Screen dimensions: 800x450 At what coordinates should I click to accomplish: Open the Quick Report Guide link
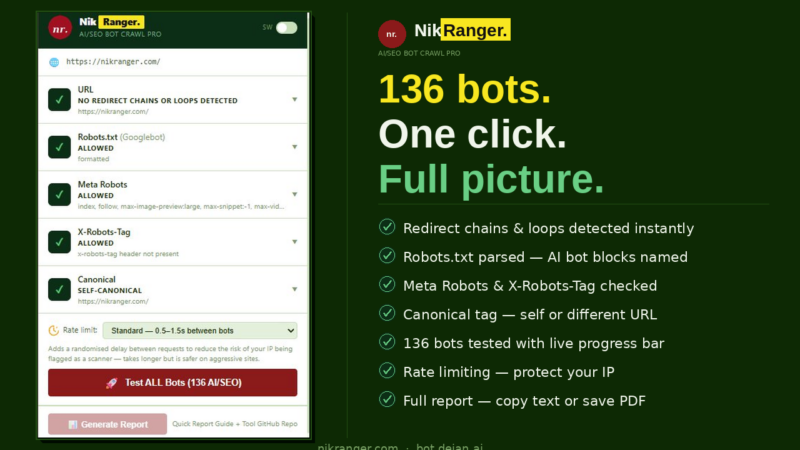[x=202, y=424]
